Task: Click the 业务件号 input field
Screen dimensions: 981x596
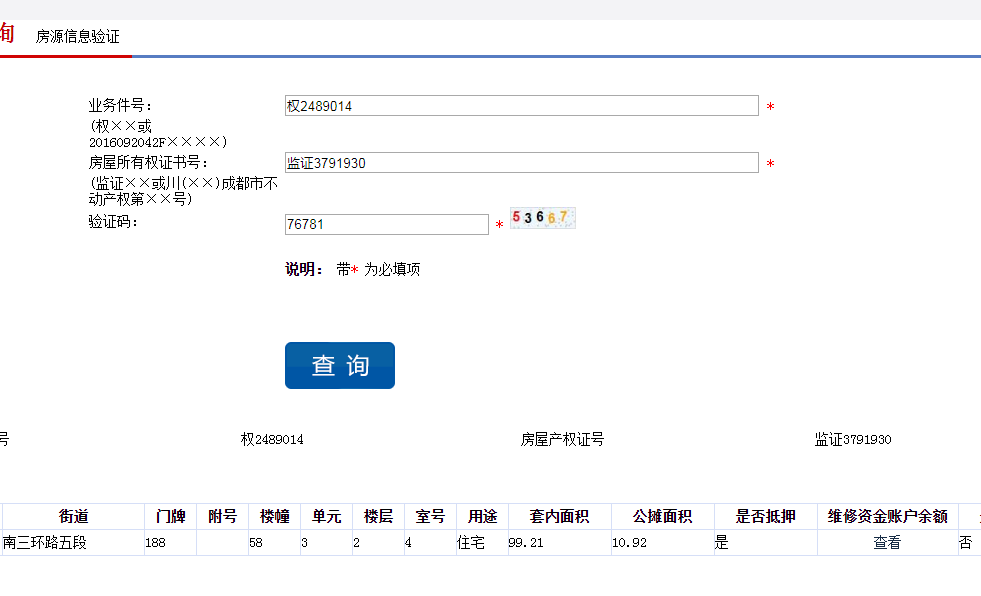Action: (521, 106)
